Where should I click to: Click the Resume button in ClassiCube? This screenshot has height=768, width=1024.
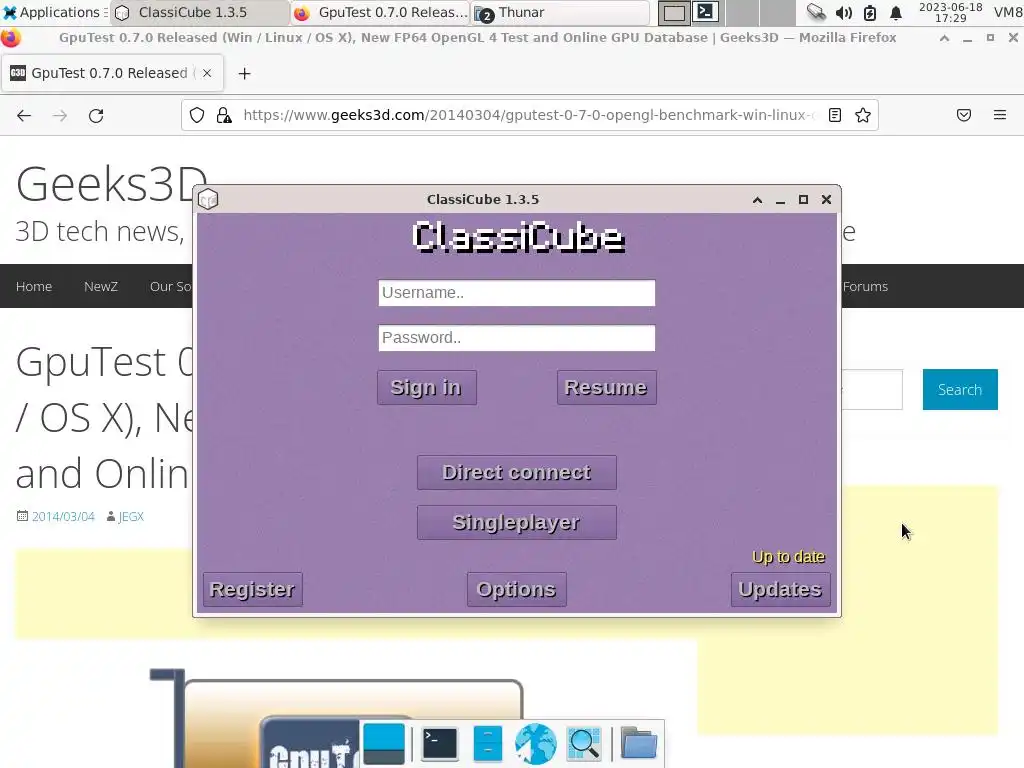pos(606,387)
